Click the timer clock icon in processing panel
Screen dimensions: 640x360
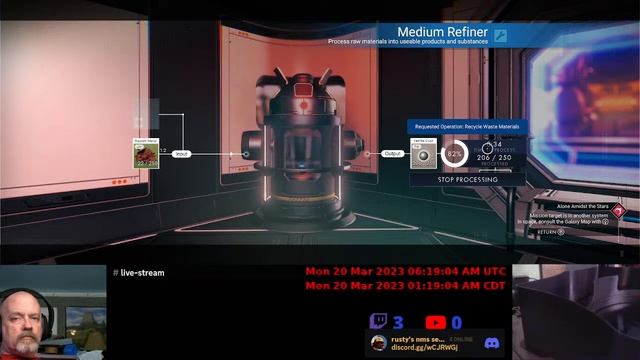(487, 148)
